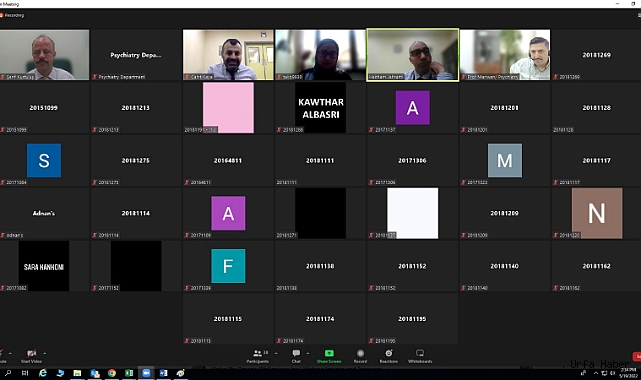The height and width of the screenshot is (380, 641).
Task: Select participant tile 20181162
Action: 596,266
